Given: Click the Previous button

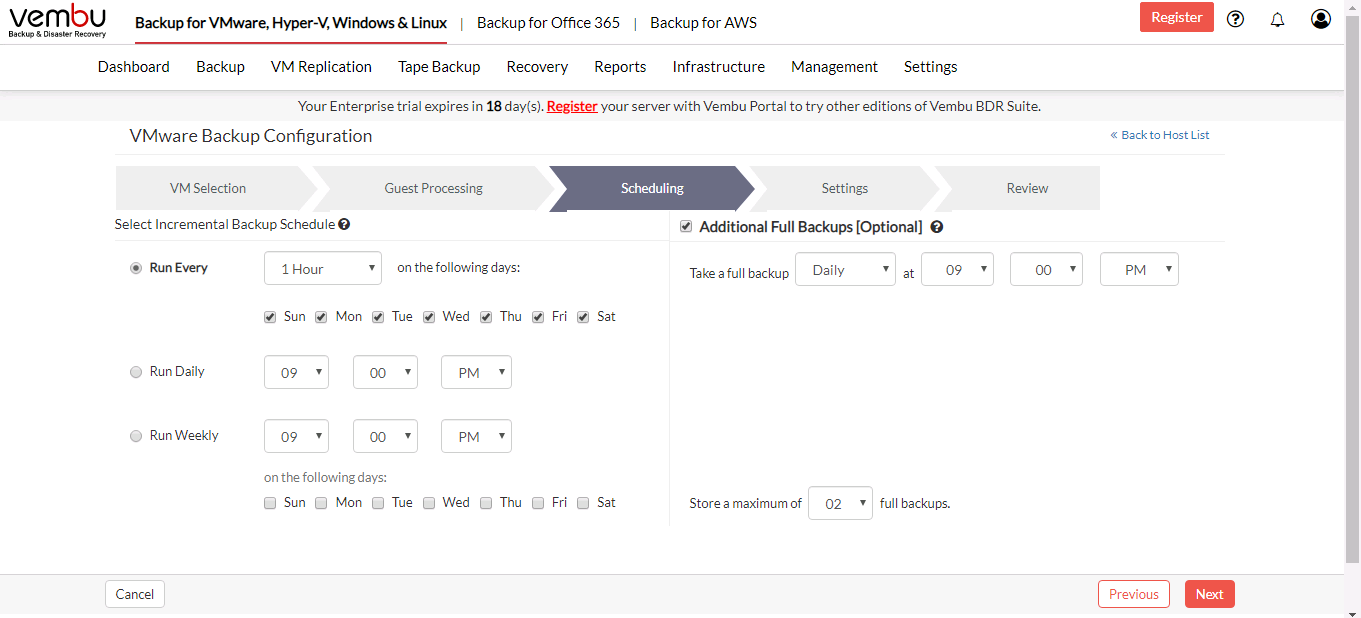Looking at the screenshot, I should coord(1134,594).
